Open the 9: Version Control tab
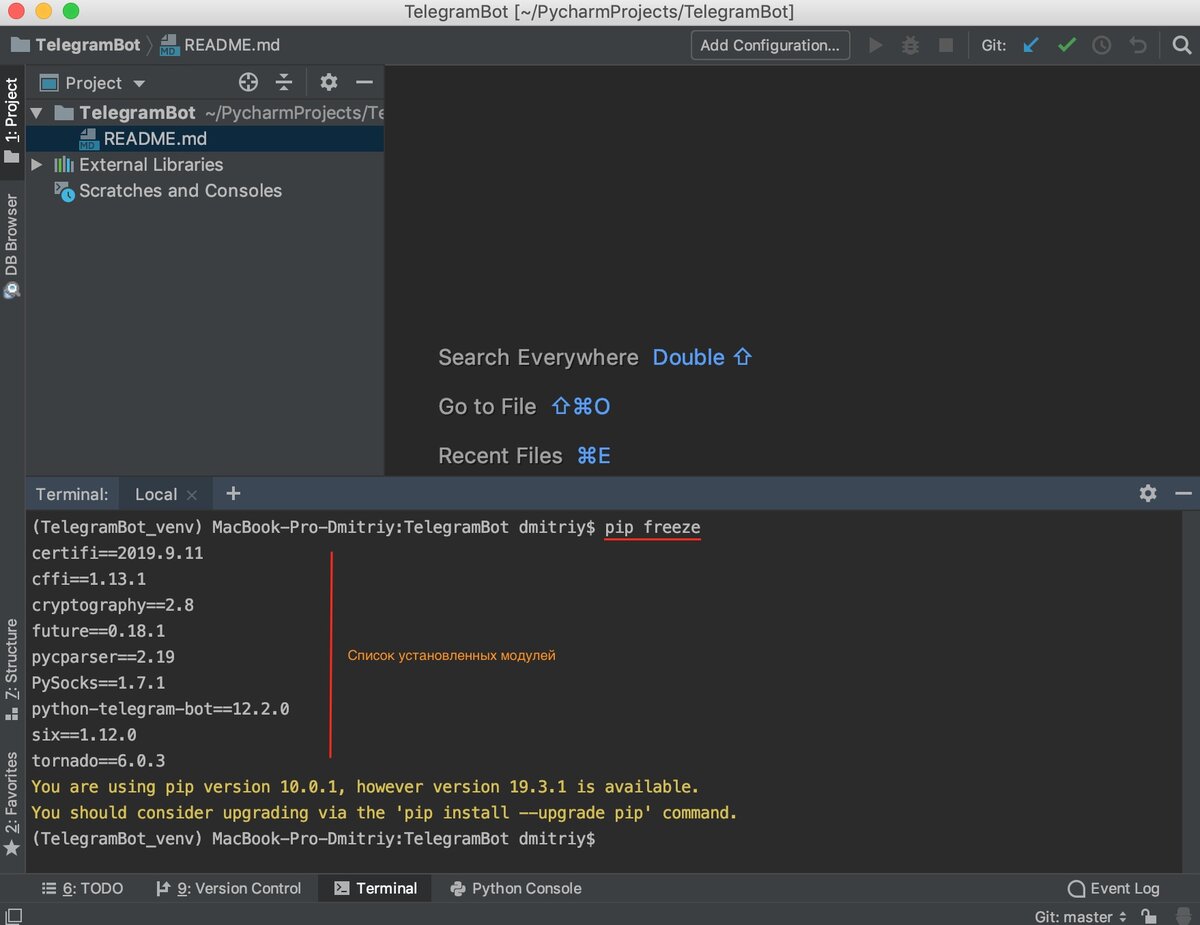1200x925 pixels. (228, 888)
